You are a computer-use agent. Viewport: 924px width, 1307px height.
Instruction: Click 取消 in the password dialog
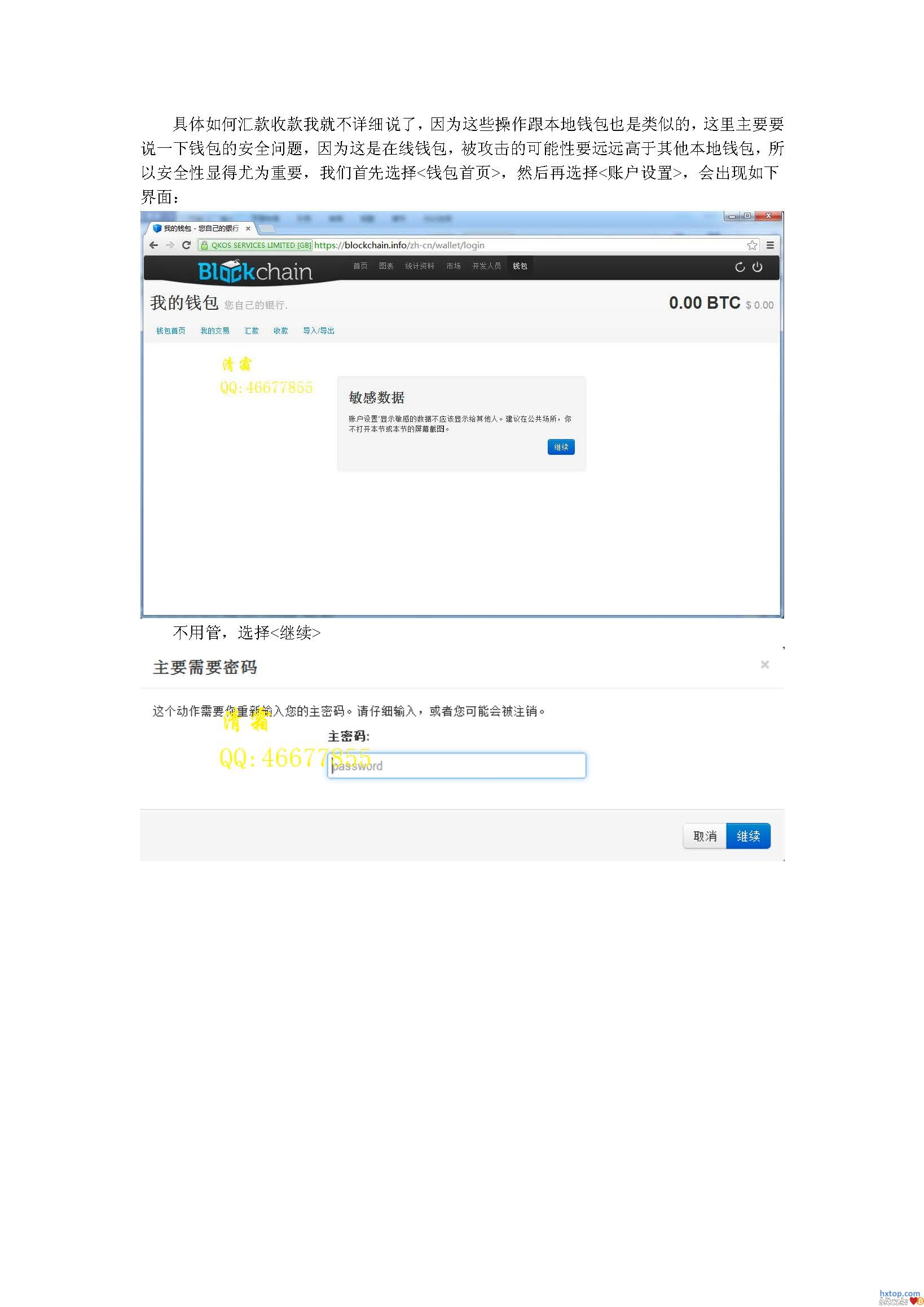(x=705, y=836)
